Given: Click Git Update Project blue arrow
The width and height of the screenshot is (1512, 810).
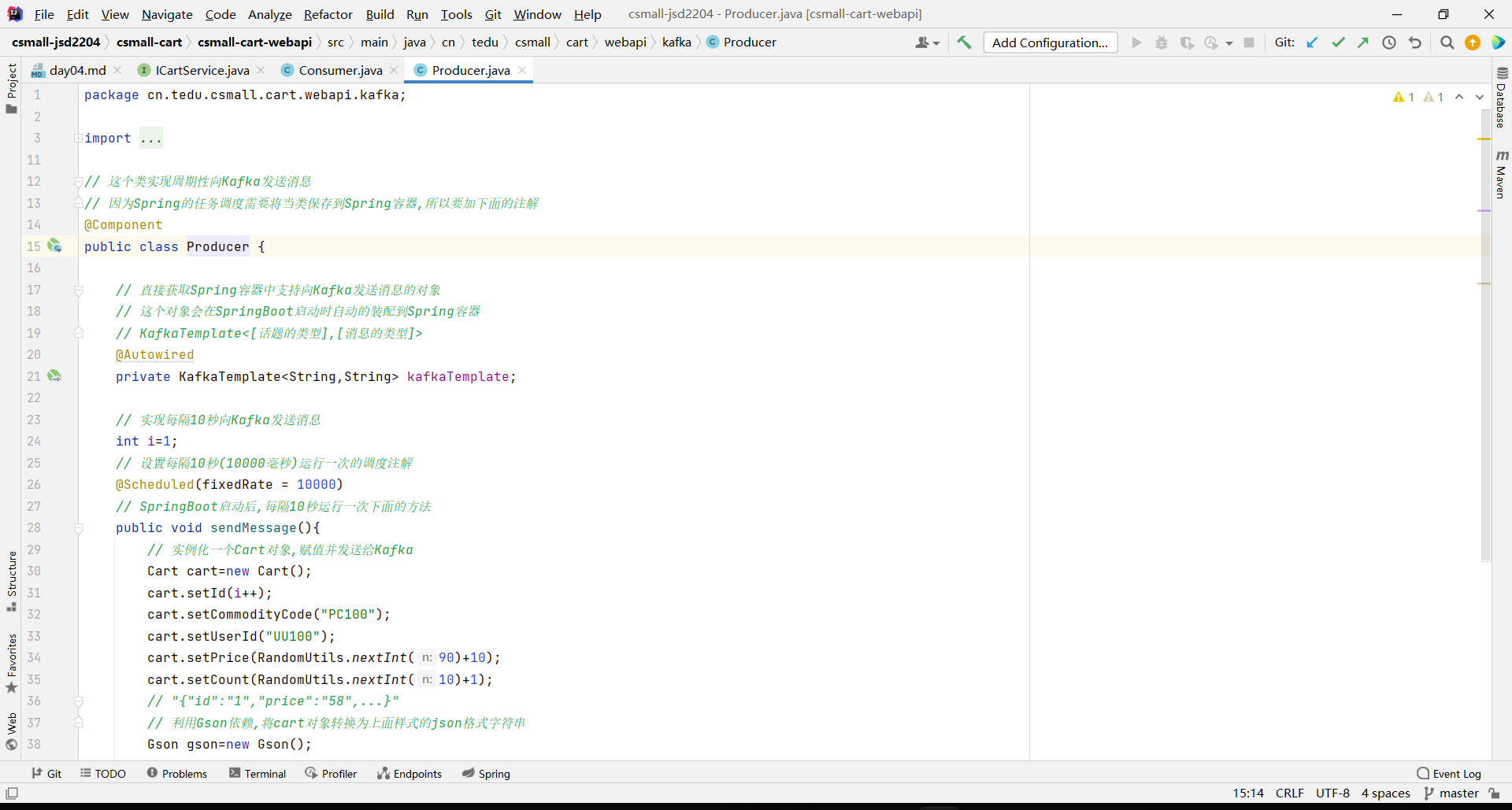Looking at the screenshot, I should click(x=1312, y=43).
